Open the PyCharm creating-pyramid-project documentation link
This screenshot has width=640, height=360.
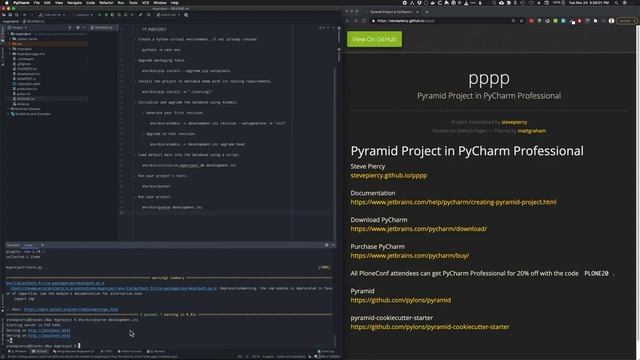tap(453, 202)
